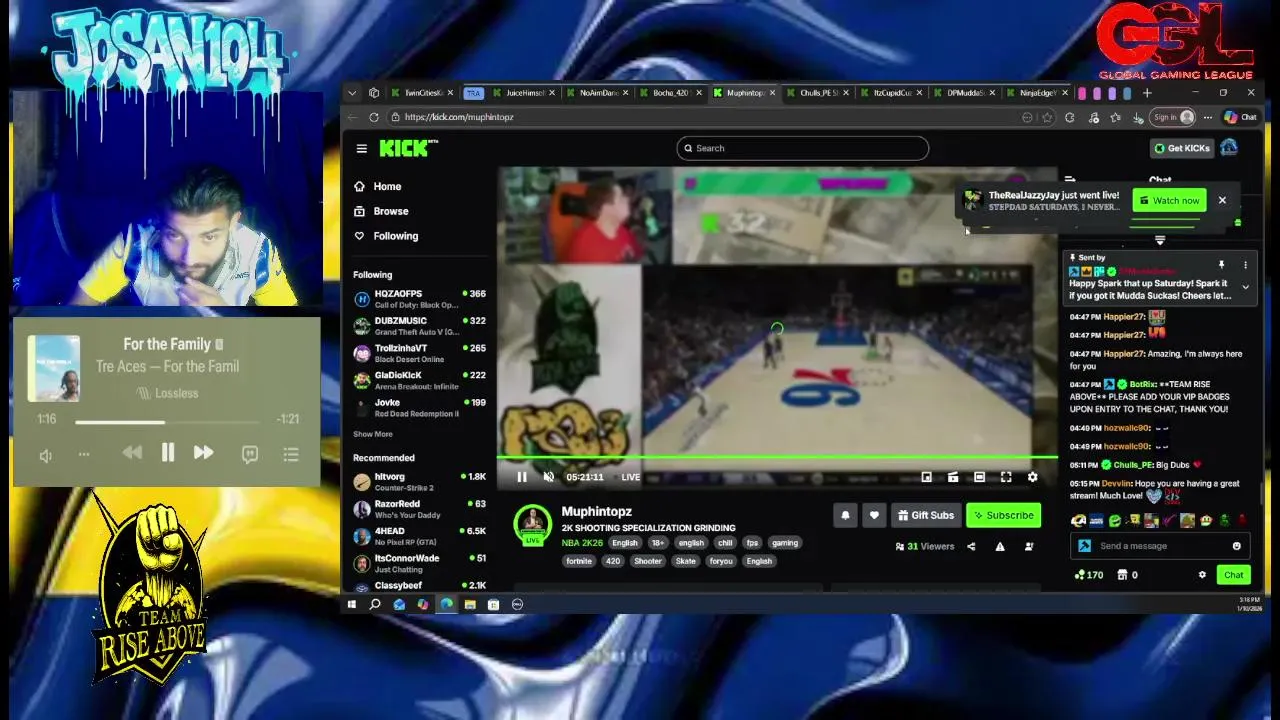Open pinned message options three-dot menu
This screenshot has width=1280, height=720.
pos(1245,265)
